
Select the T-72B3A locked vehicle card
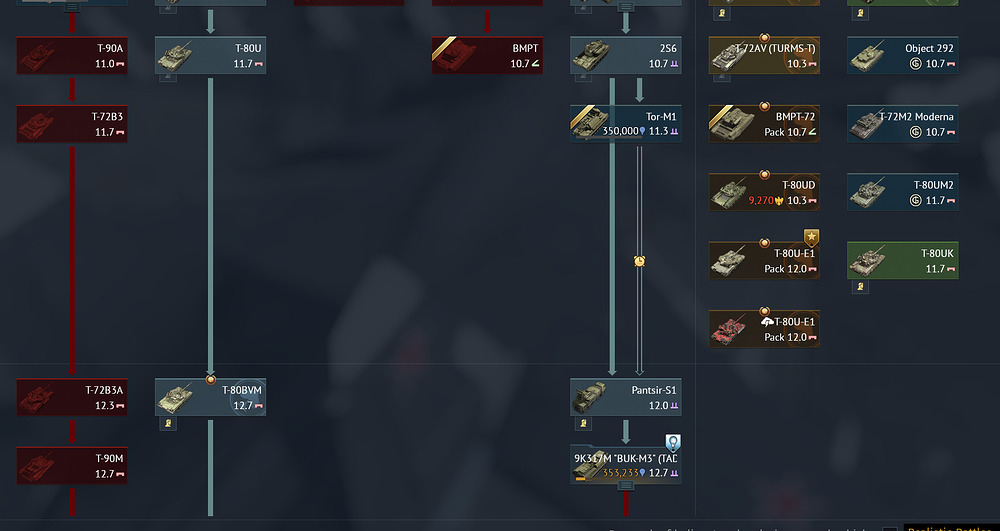72,397
